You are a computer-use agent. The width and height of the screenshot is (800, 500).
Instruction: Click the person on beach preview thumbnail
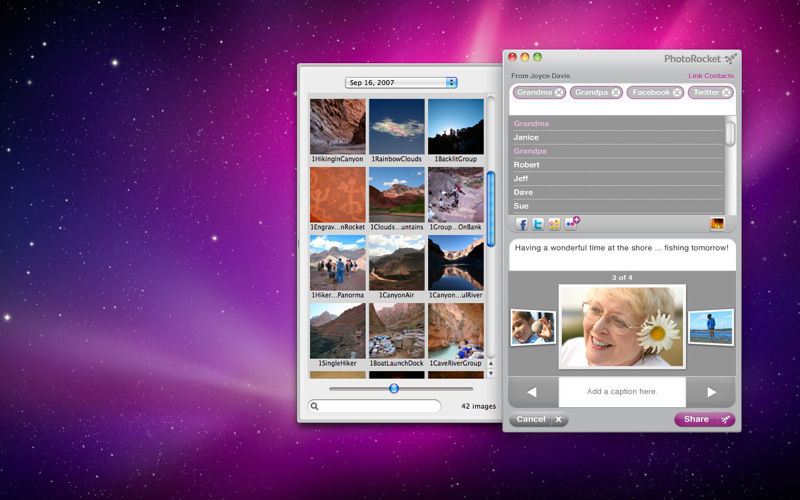click(711, 327)
